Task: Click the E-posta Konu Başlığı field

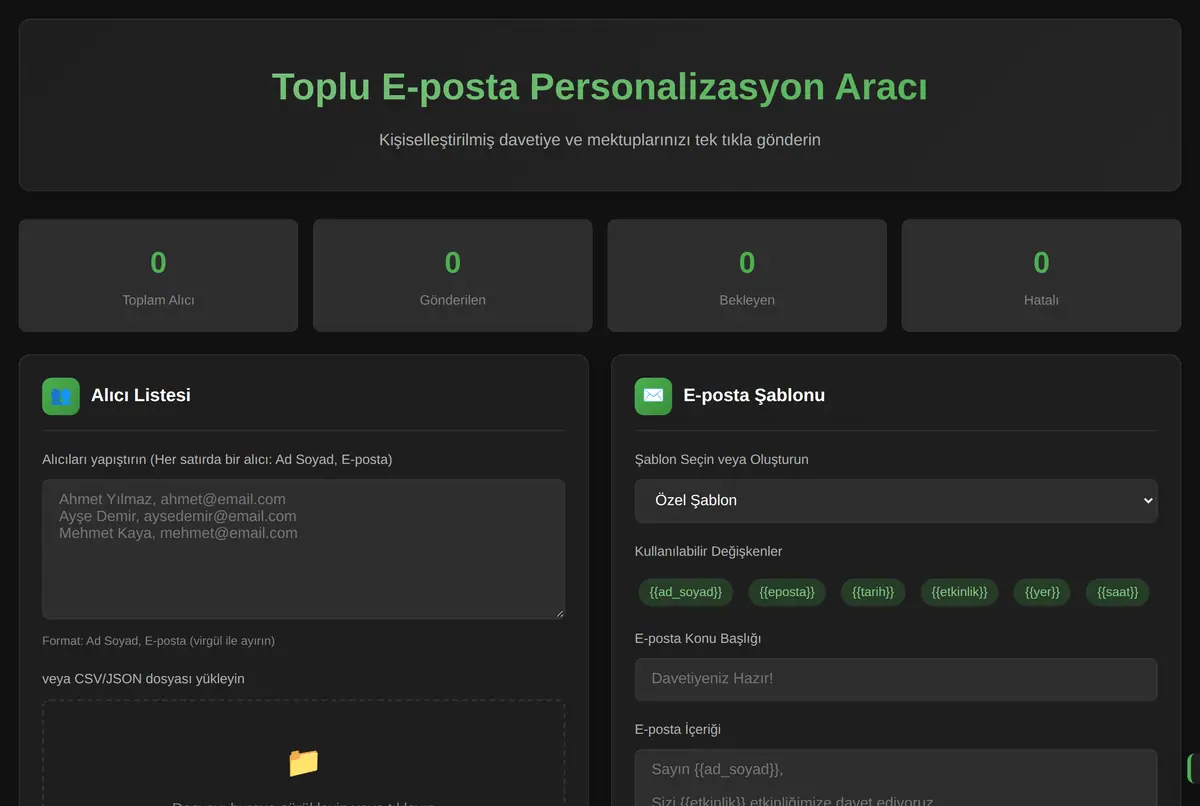Action: click(896, 679)
